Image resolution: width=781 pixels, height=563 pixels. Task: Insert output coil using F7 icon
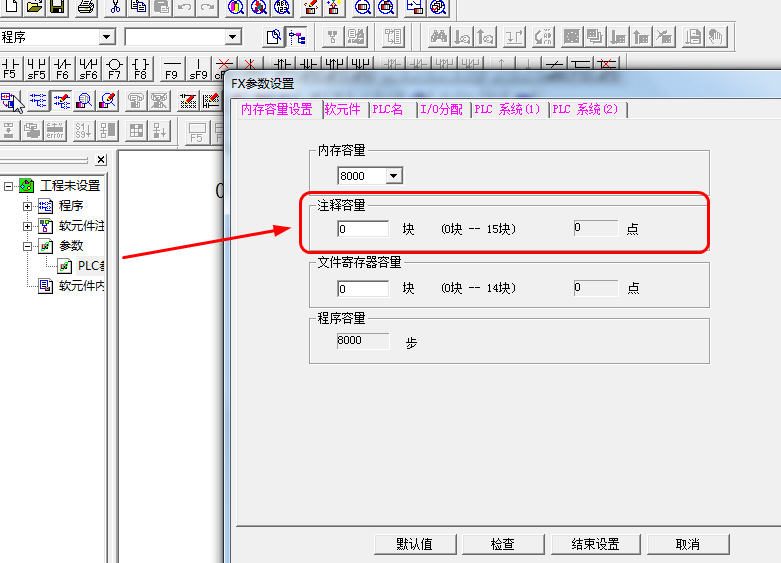tap(114, 68)
